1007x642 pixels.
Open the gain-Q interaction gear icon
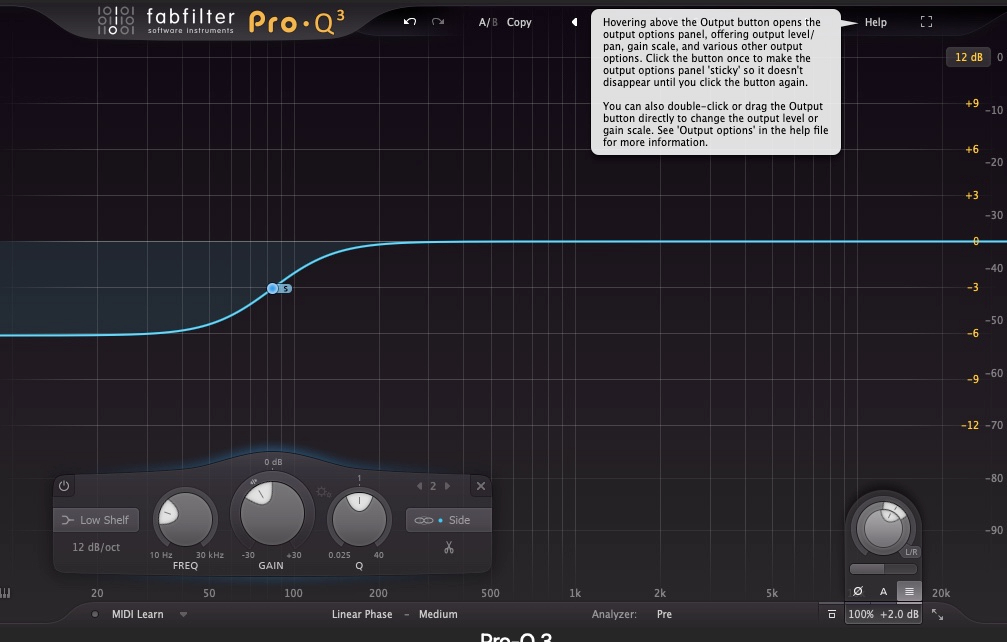click(322, 492)
